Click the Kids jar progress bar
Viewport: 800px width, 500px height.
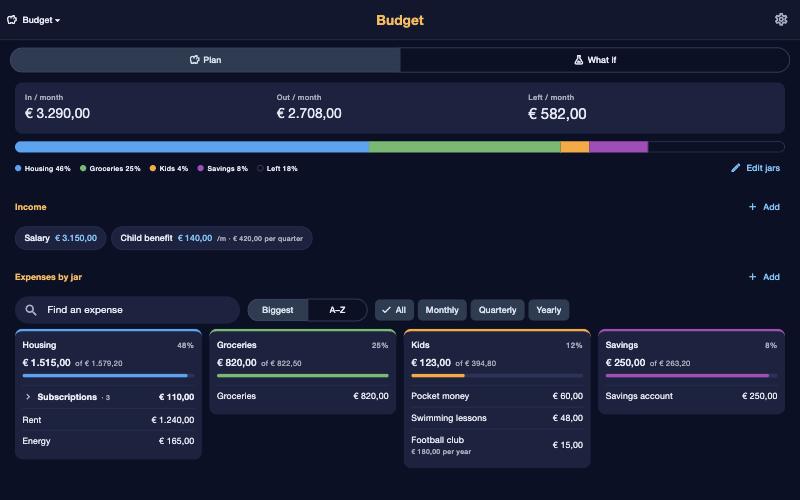point(497,376)
